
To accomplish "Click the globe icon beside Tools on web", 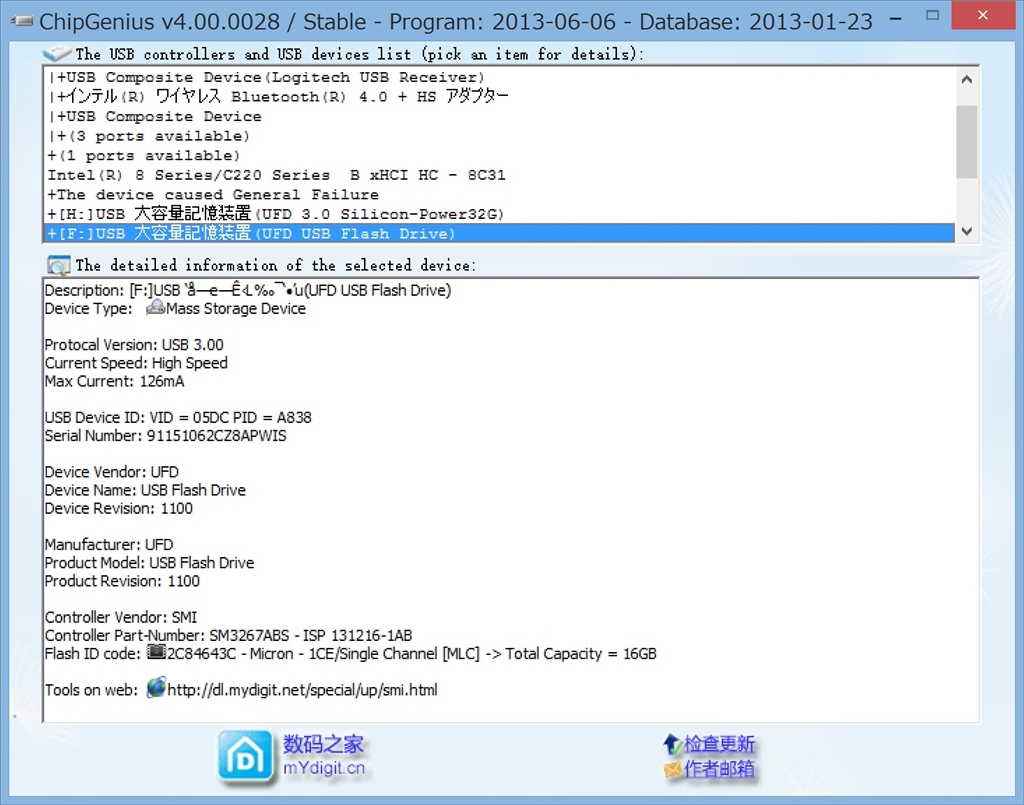I will tap(156, 688).
